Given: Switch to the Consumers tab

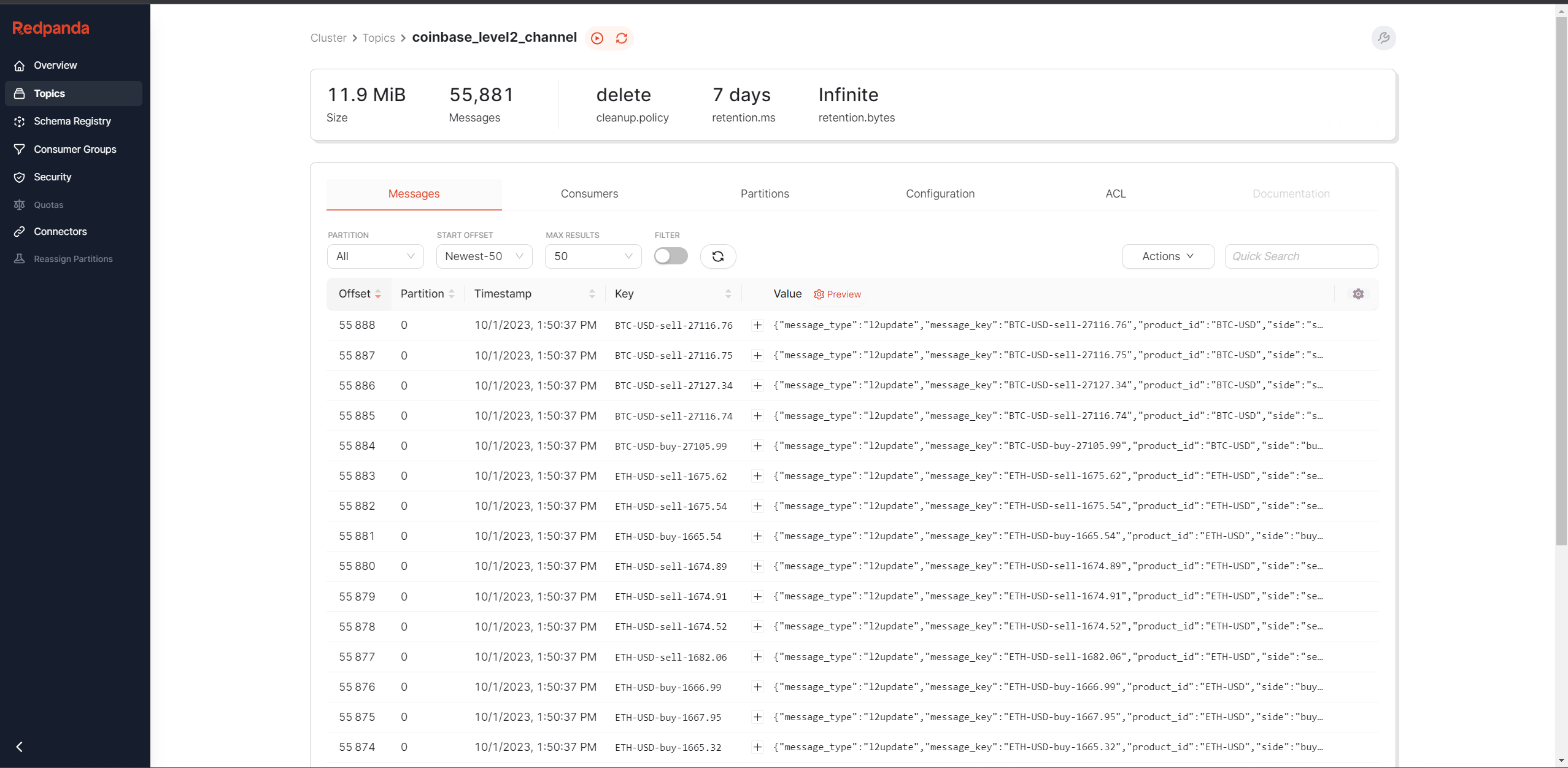Looking at the screenshot, I should (589, 194).
